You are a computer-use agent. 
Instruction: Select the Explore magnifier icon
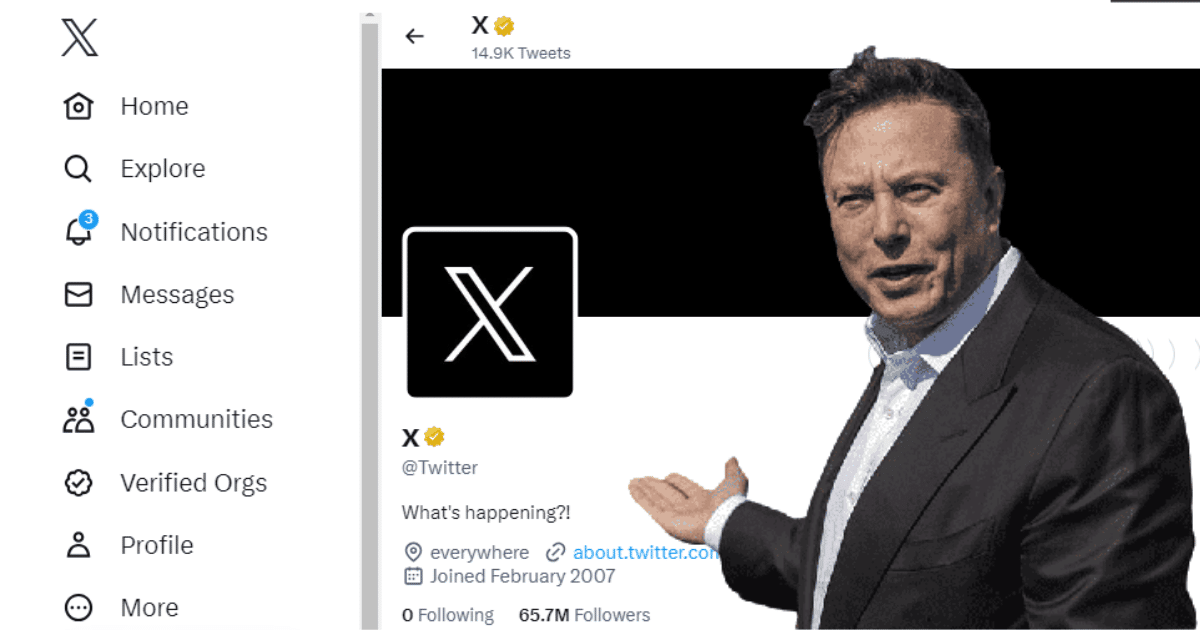pos(78,169)
